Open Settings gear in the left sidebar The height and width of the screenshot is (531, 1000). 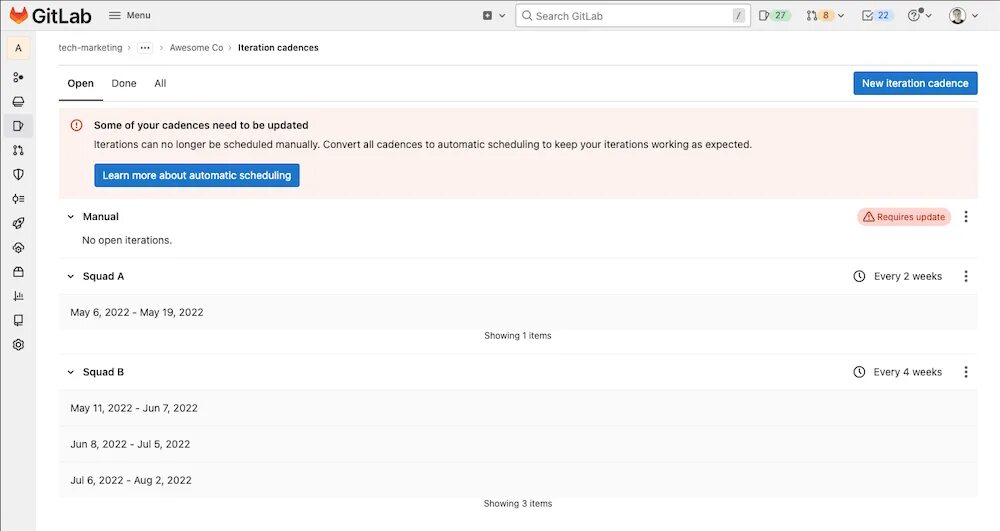(x=18, y=345)
